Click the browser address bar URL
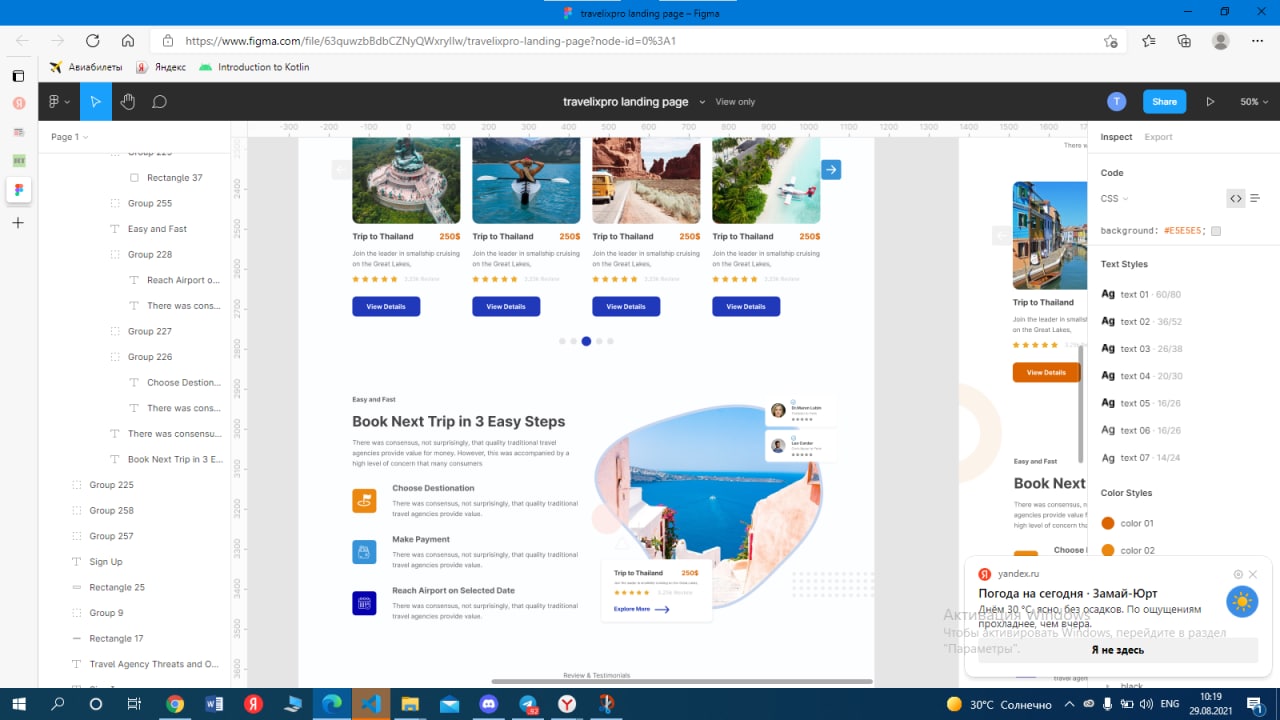Screen dimensions: 1280x720 pos(431,41)
